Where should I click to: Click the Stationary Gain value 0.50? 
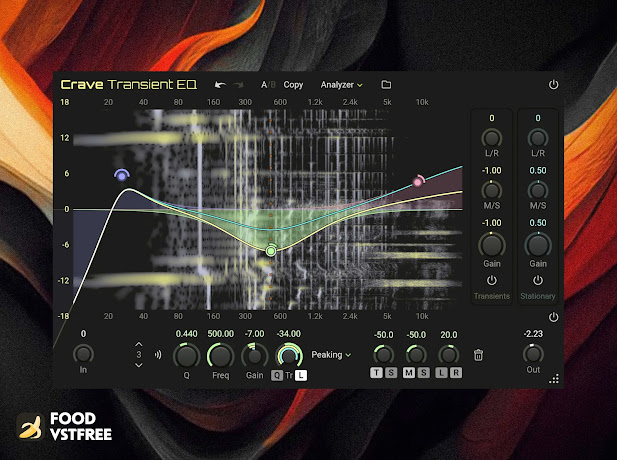click(538, 223)
